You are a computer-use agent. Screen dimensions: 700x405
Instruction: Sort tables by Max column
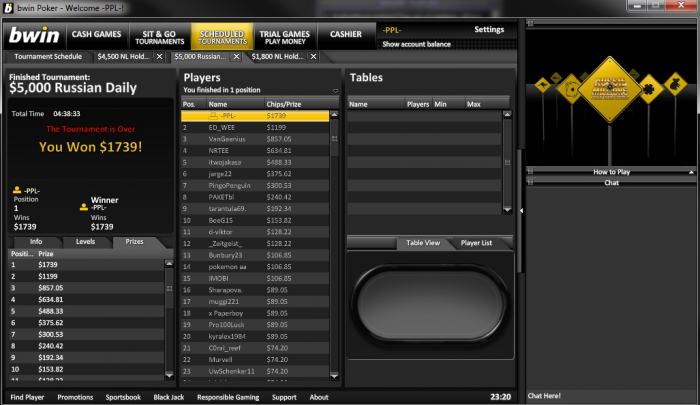coord(488,104)
